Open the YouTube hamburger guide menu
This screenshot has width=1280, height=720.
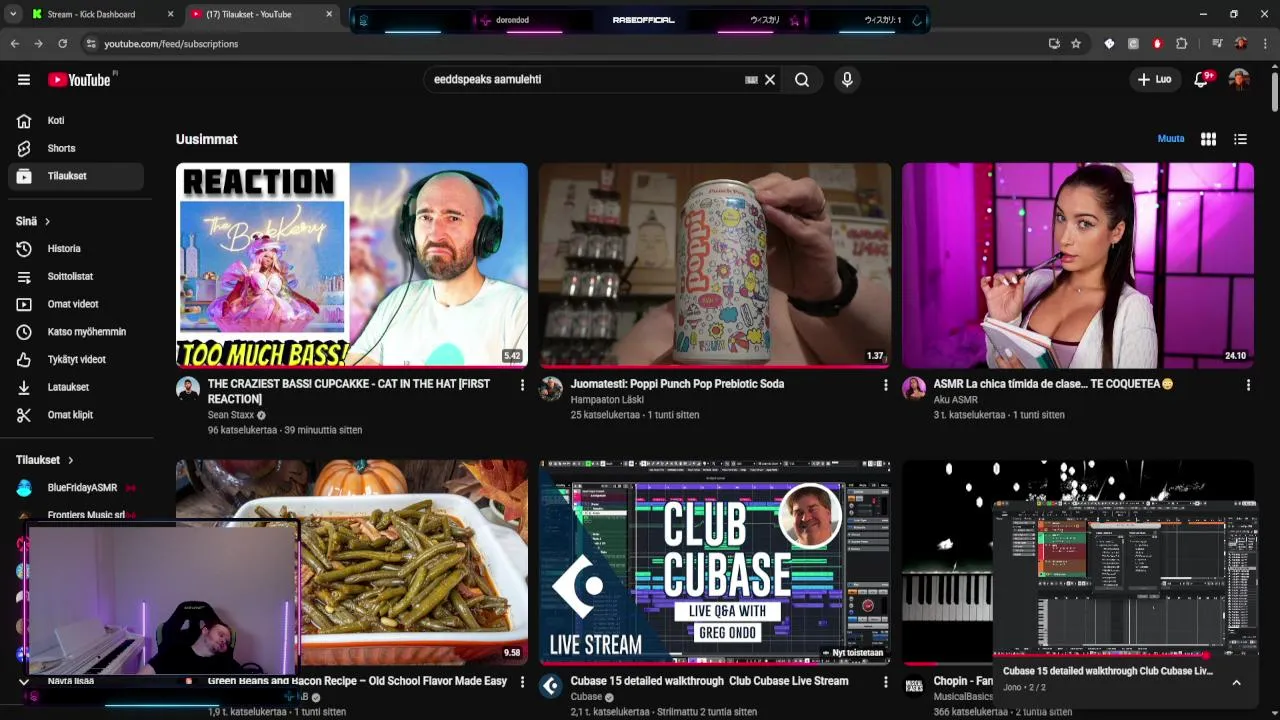(24, 79)
